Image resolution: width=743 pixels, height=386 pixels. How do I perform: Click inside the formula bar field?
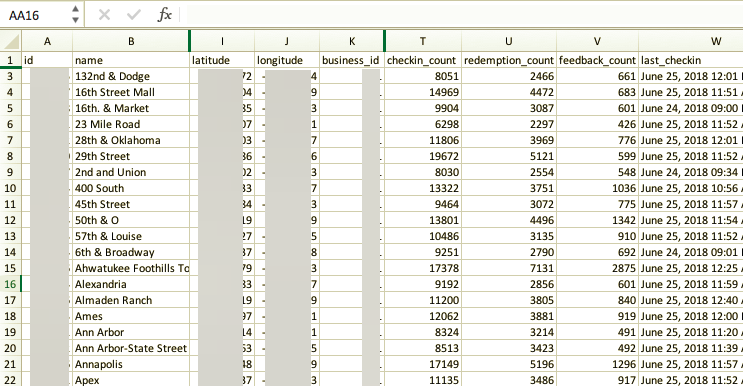[464, 15]
